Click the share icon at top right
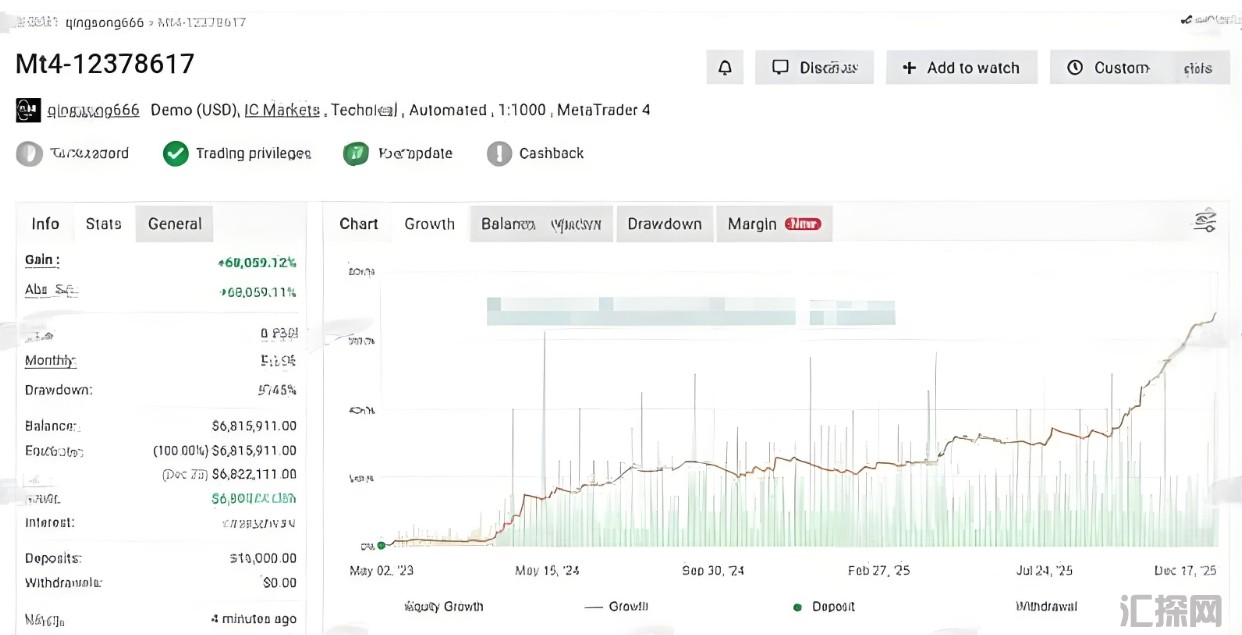This screenshot has height=635, width=1242. click(1187, 19)
